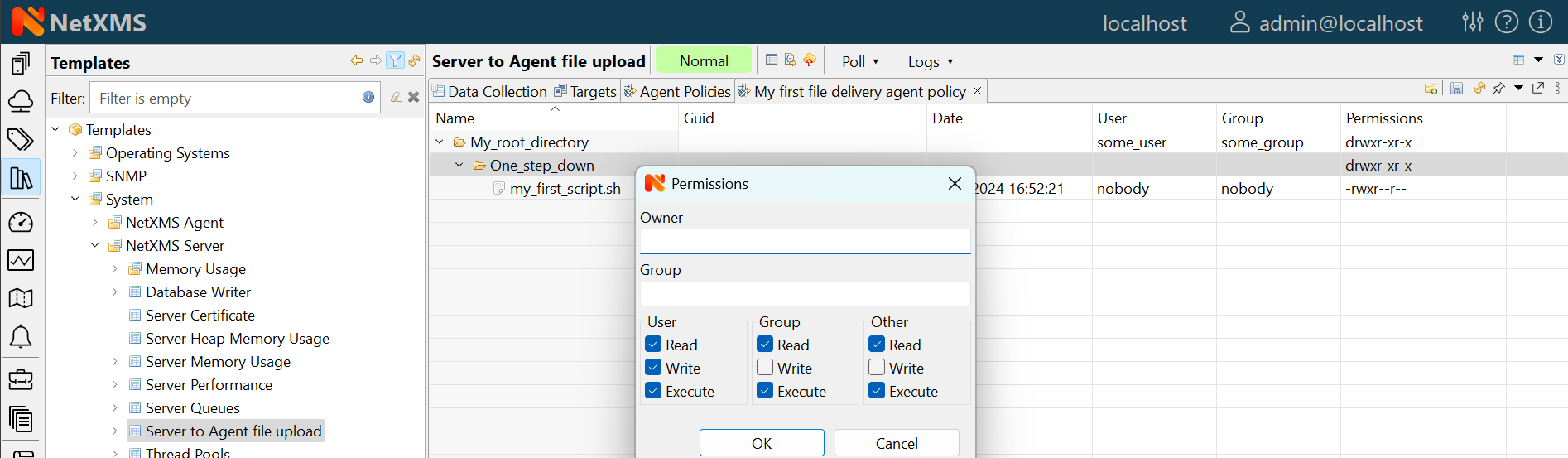Click the Group input field
Screen dimensions: 1568x458
coord(805,293)
